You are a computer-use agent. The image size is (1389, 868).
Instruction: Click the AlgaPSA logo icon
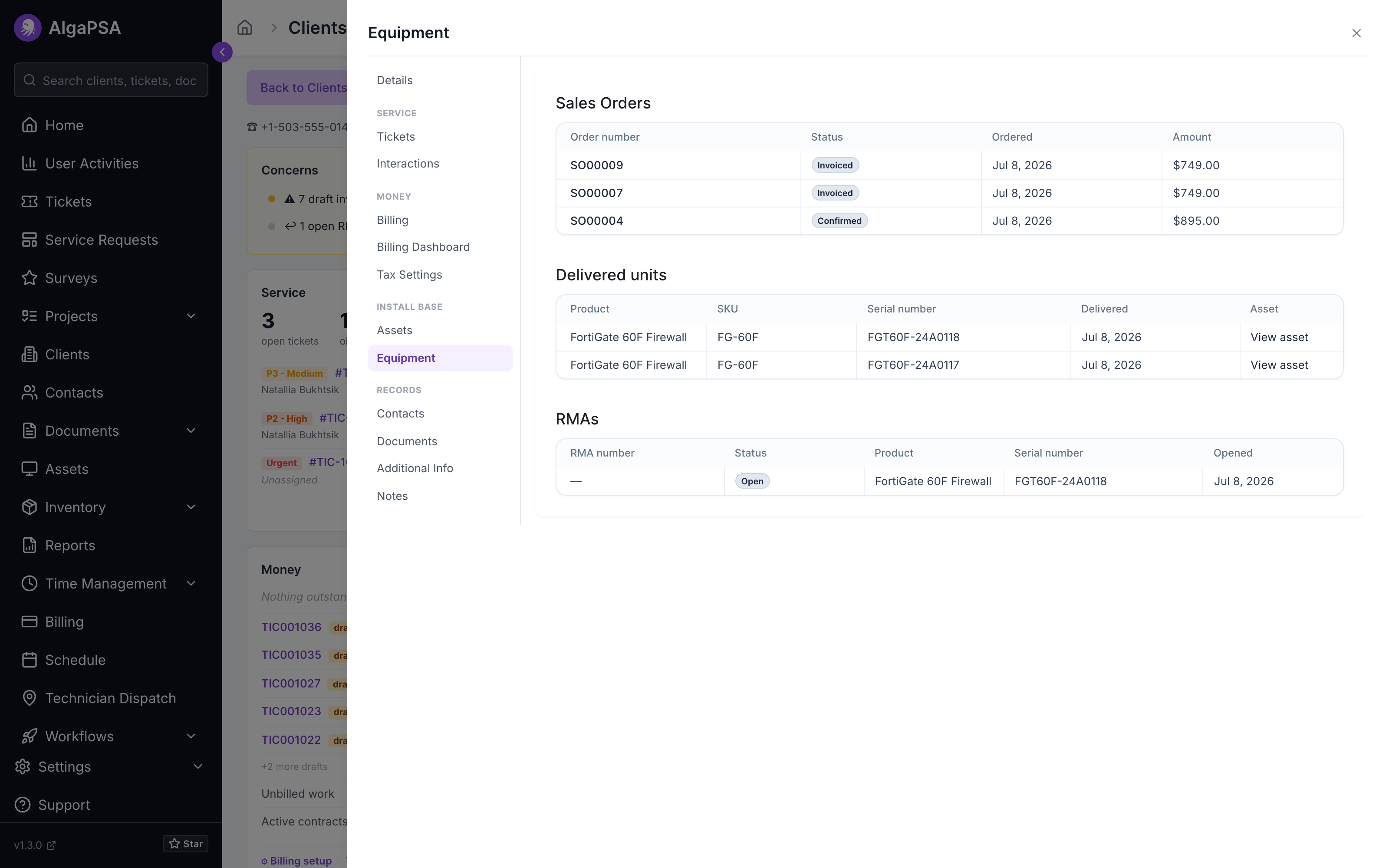[x=27, y=27]
